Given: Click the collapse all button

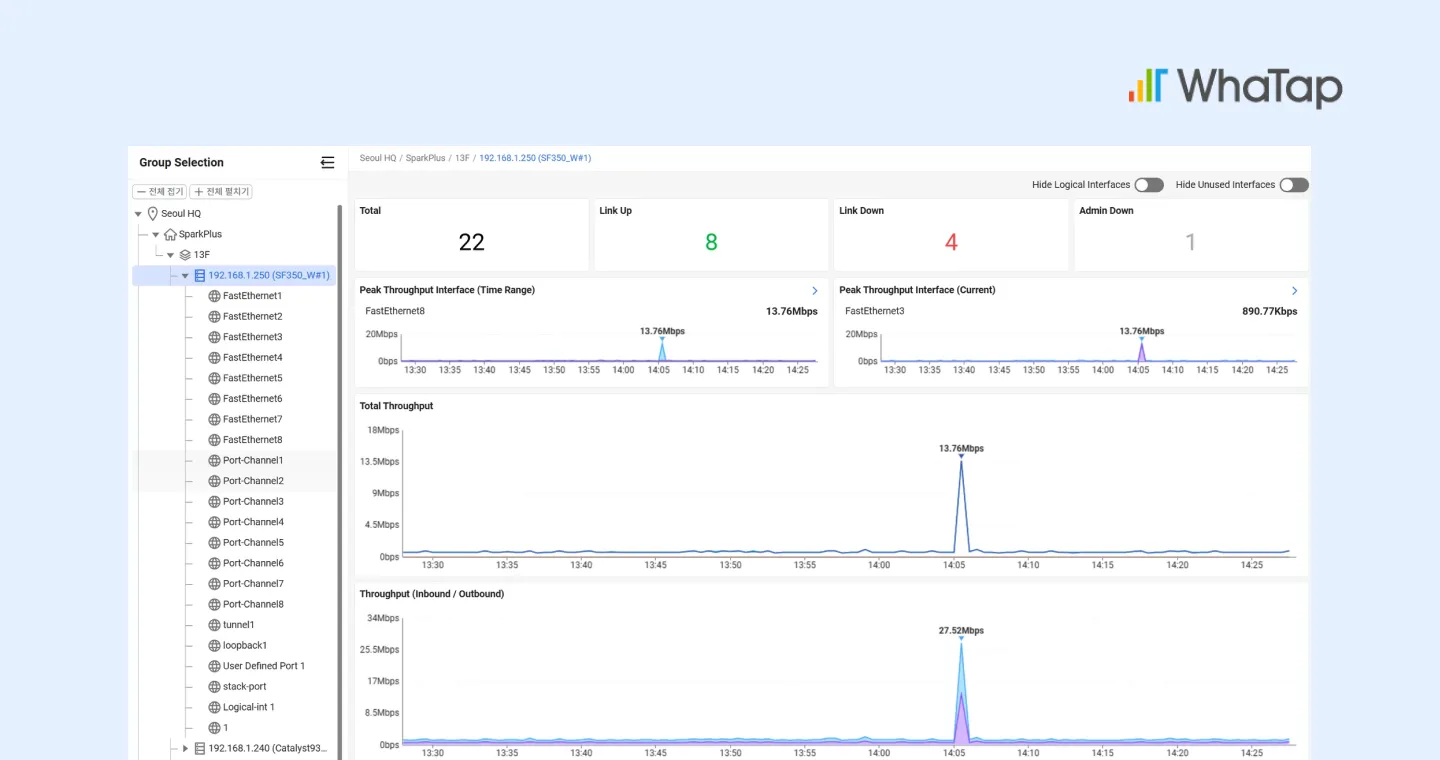Looking at the screenshot, I should click(160, 191).
